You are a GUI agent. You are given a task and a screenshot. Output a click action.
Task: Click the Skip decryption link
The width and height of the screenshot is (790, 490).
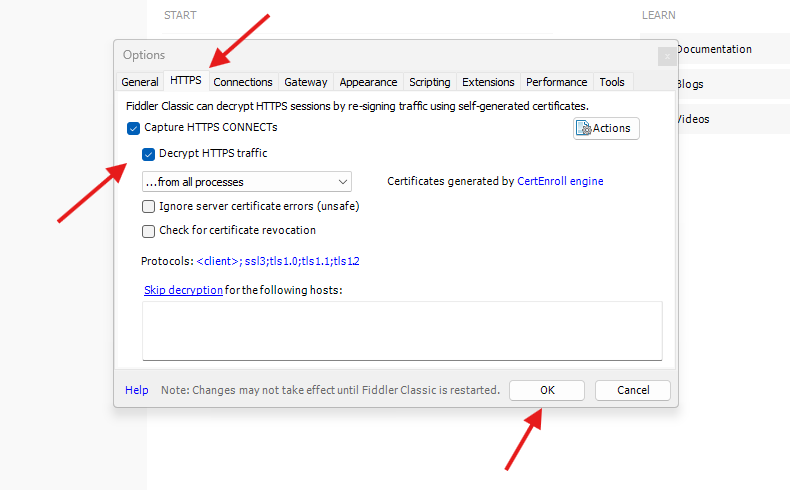point(183,291)
